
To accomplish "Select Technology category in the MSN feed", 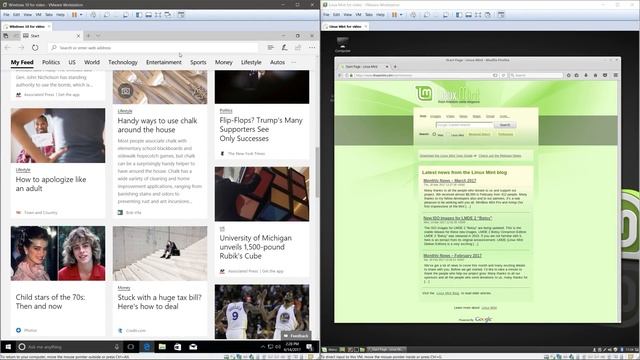I will [123, 62].
